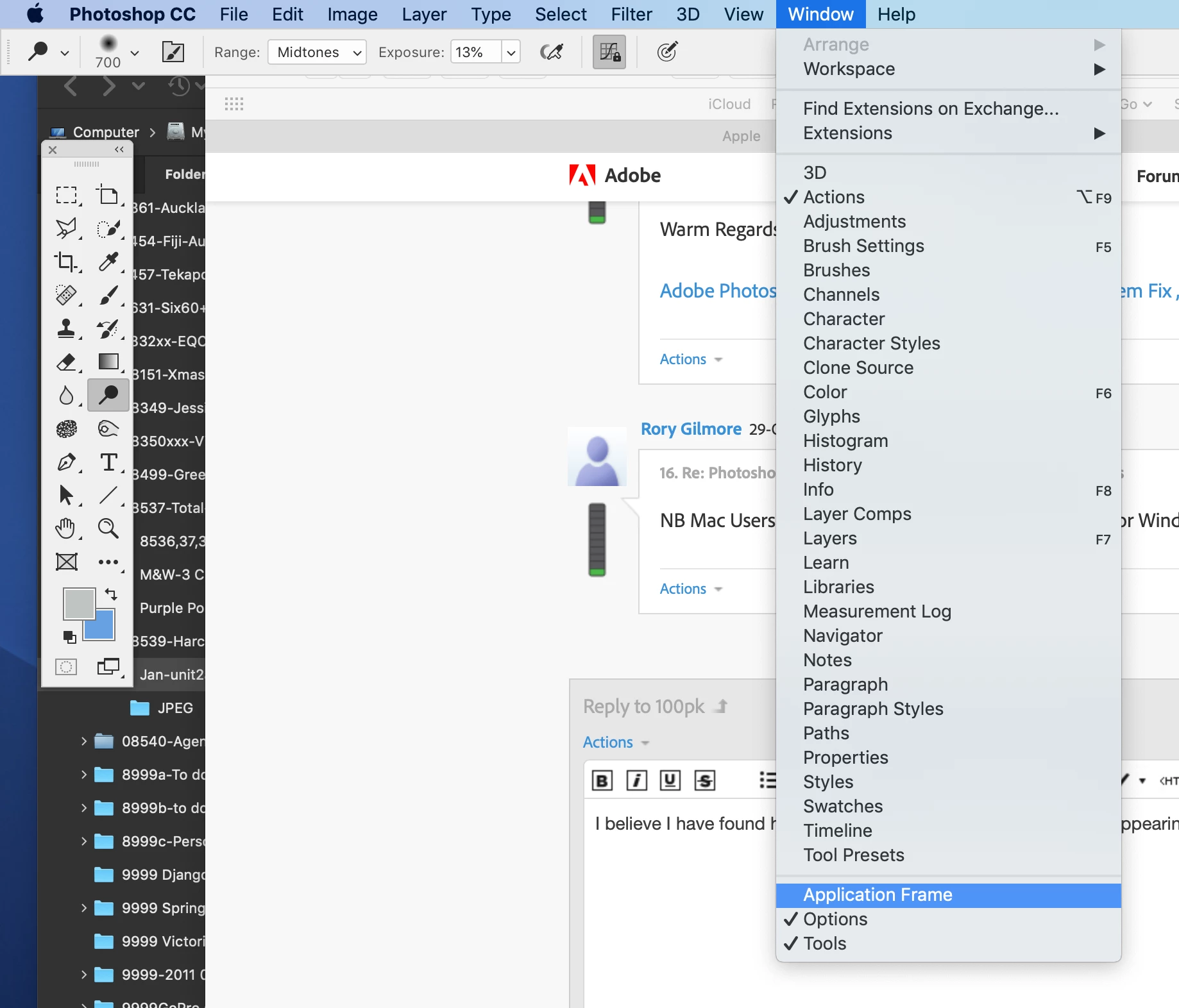
Task: Select the History Brush tool
Action: [x=108, y=328]
